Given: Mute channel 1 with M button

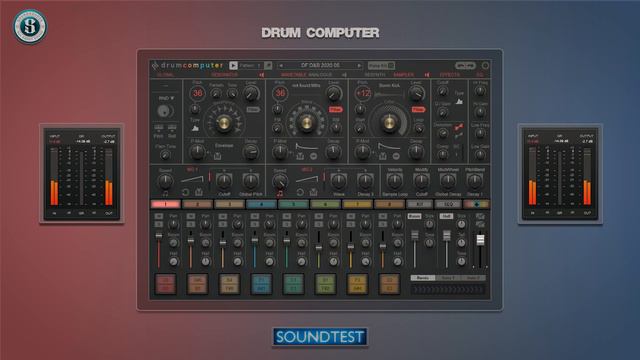Looking at the screenshot, I should (x=159, y=216).
